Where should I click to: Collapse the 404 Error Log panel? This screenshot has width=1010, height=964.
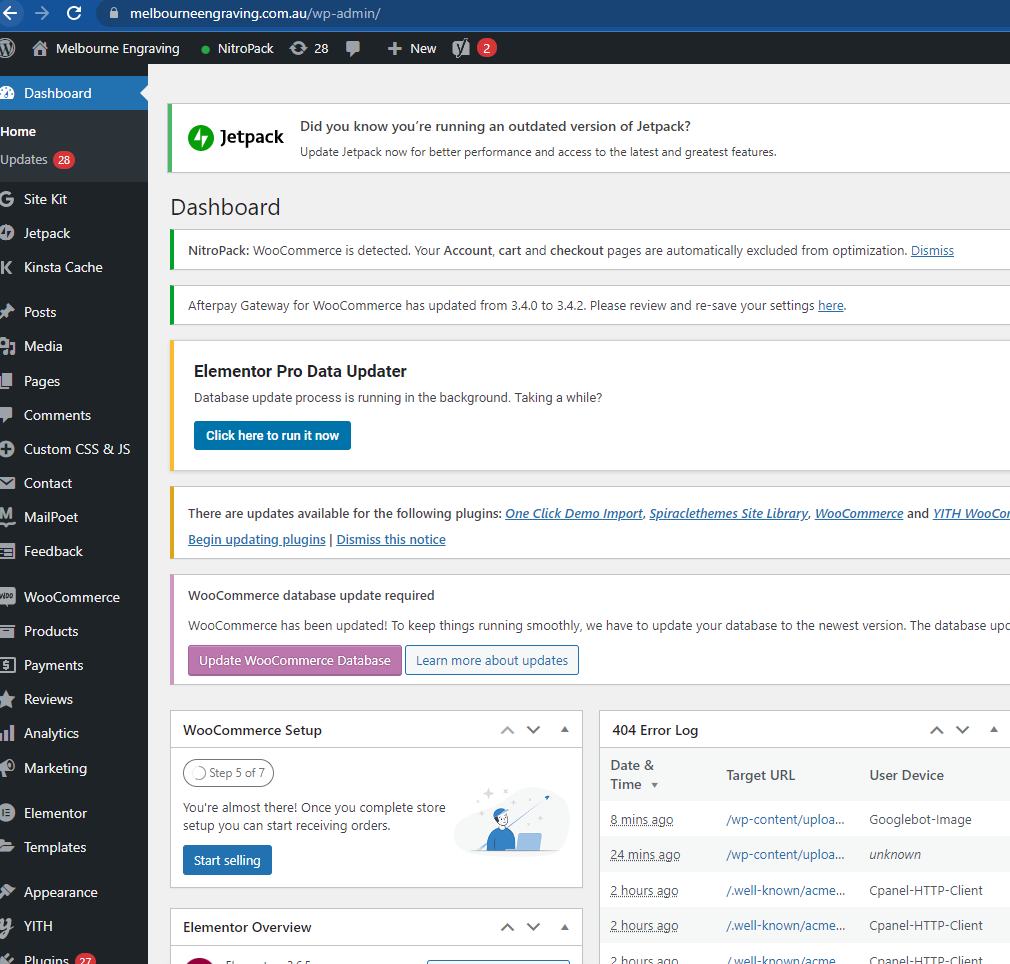(x=994, y=730)
